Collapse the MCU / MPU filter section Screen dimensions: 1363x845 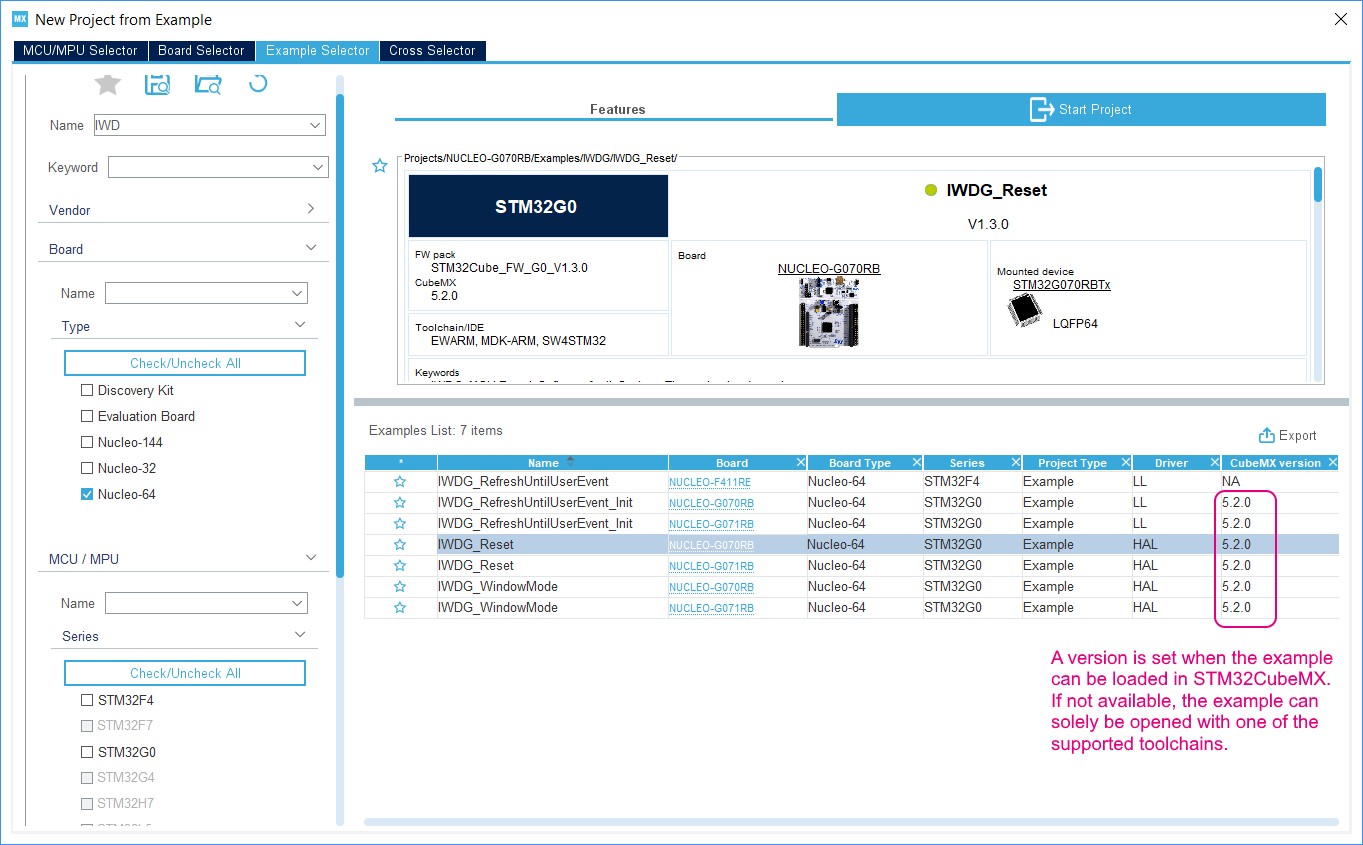[311, 558]
